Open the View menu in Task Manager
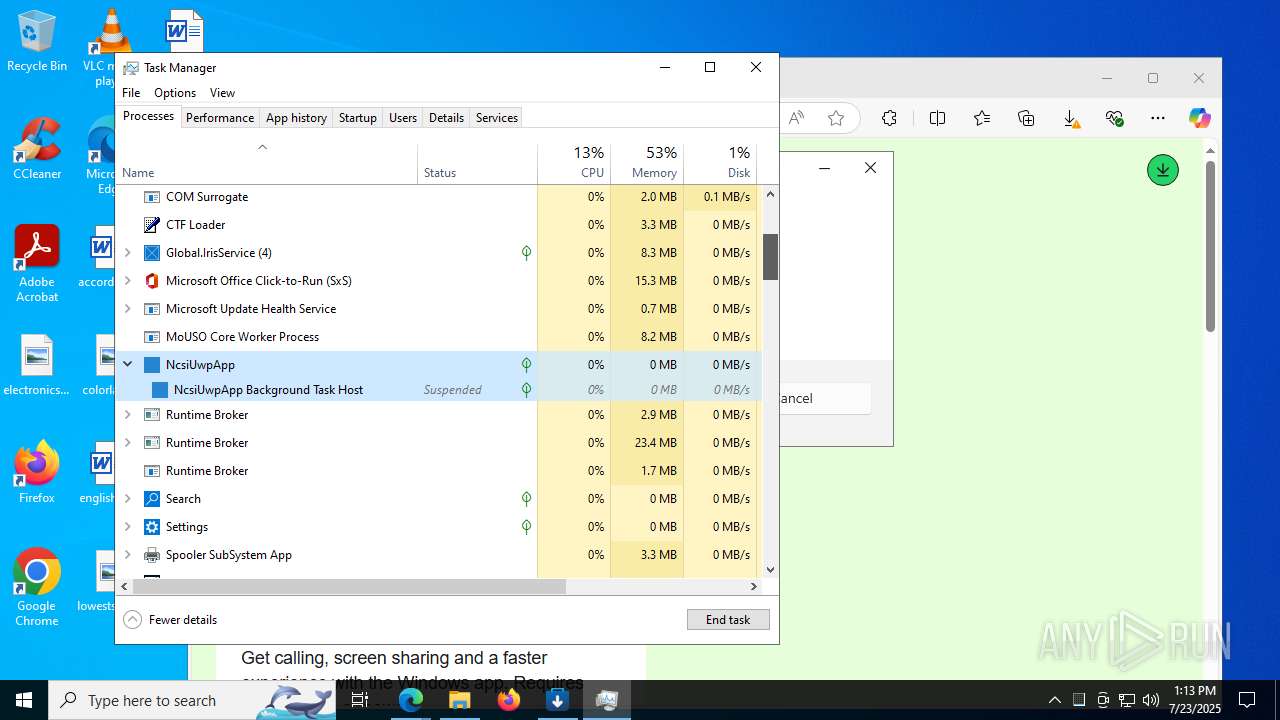The image size is (1280, 720). point(222,93)
